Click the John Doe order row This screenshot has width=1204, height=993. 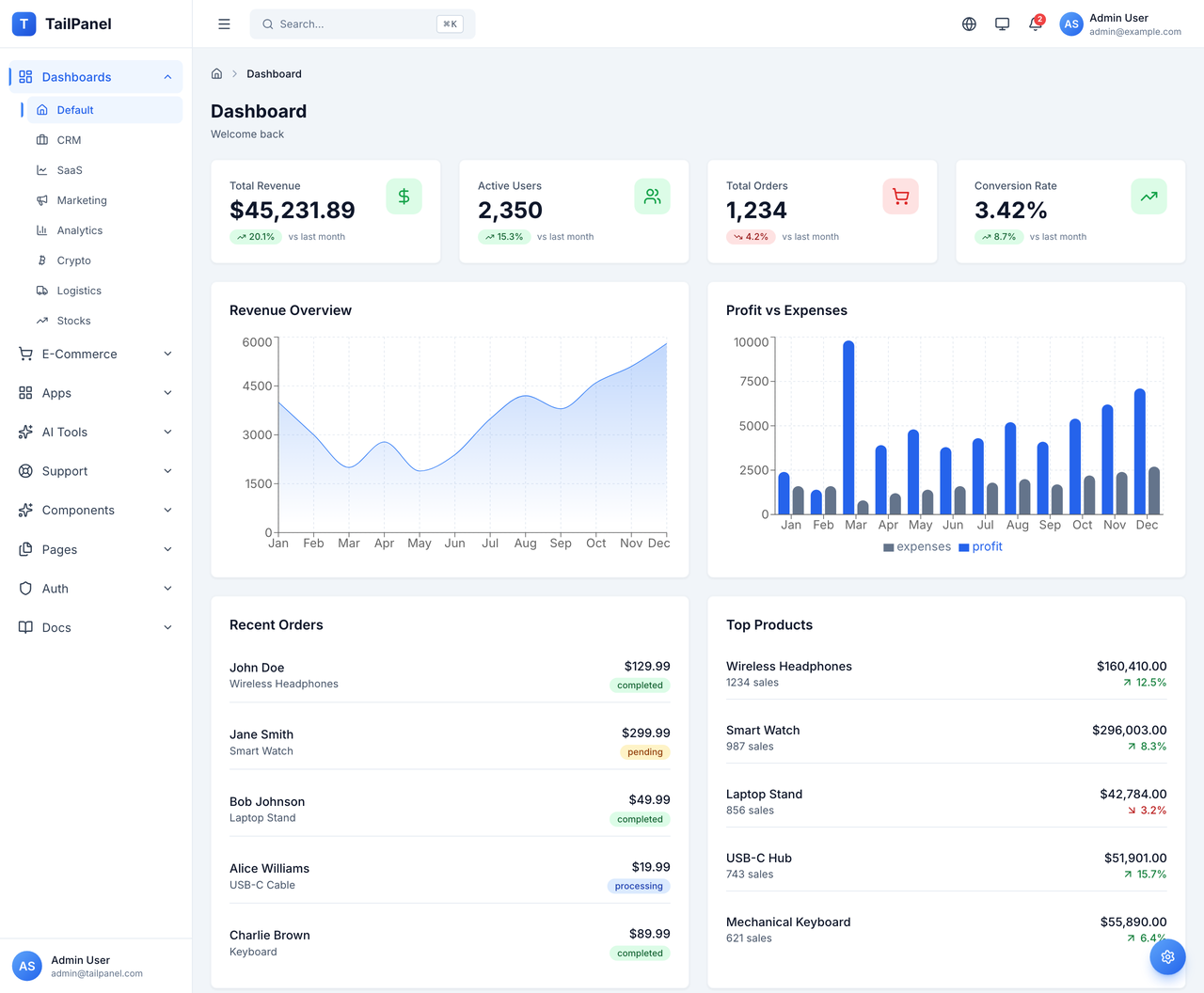(x=450, y=675)
